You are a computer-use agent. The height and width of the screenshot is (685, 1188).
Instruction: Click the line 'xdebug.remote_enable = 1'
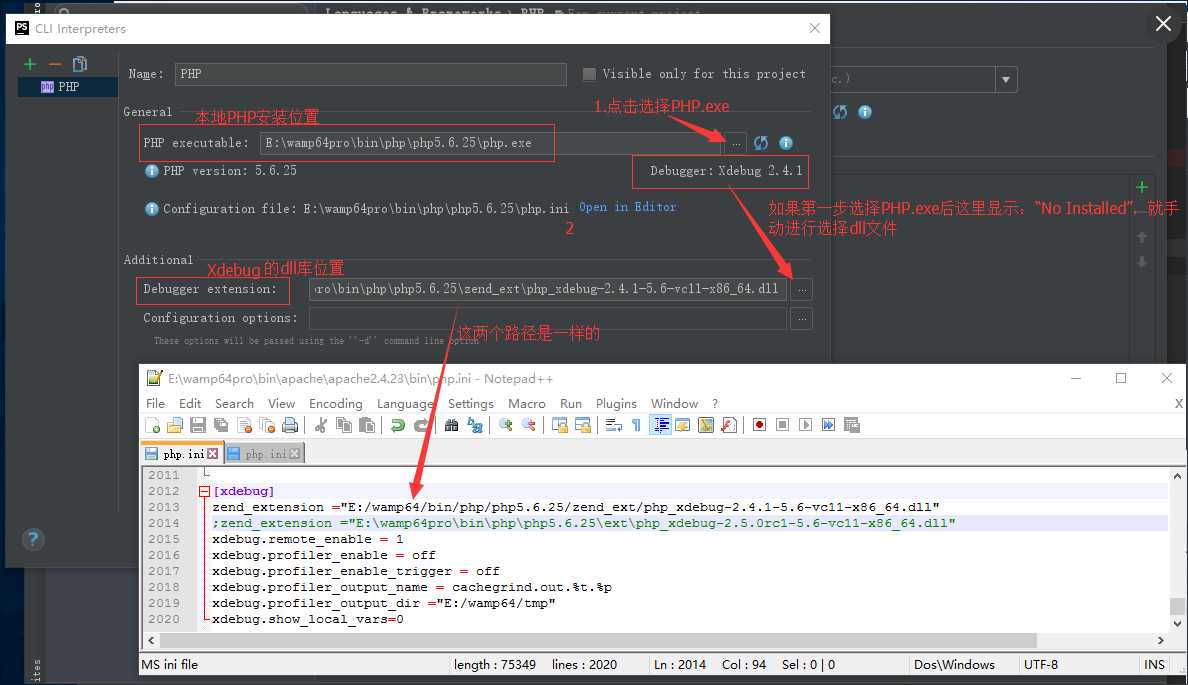click(x=308, y=540)
